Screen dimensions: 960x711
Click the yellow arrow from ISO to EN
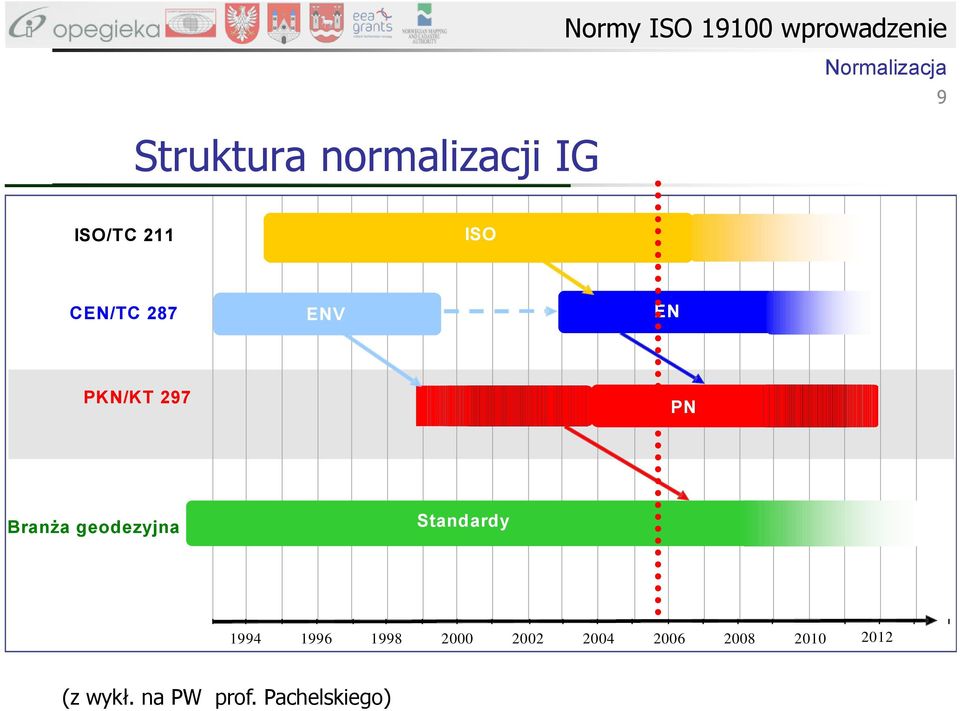[x=569, y=278]
